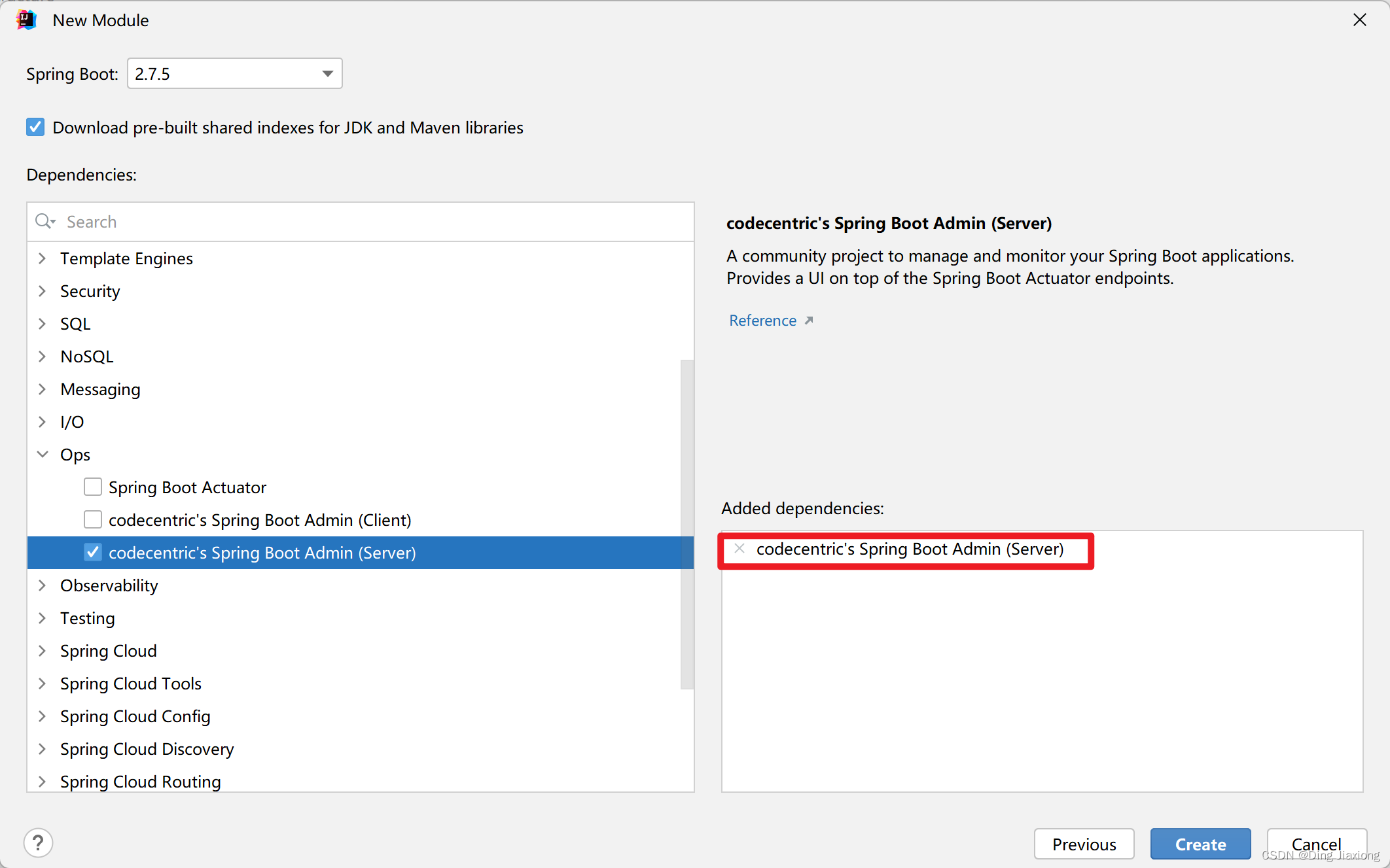Click the dependencies Search field
The height and width of the screenshot is (868, 1390).
point(361,222)
